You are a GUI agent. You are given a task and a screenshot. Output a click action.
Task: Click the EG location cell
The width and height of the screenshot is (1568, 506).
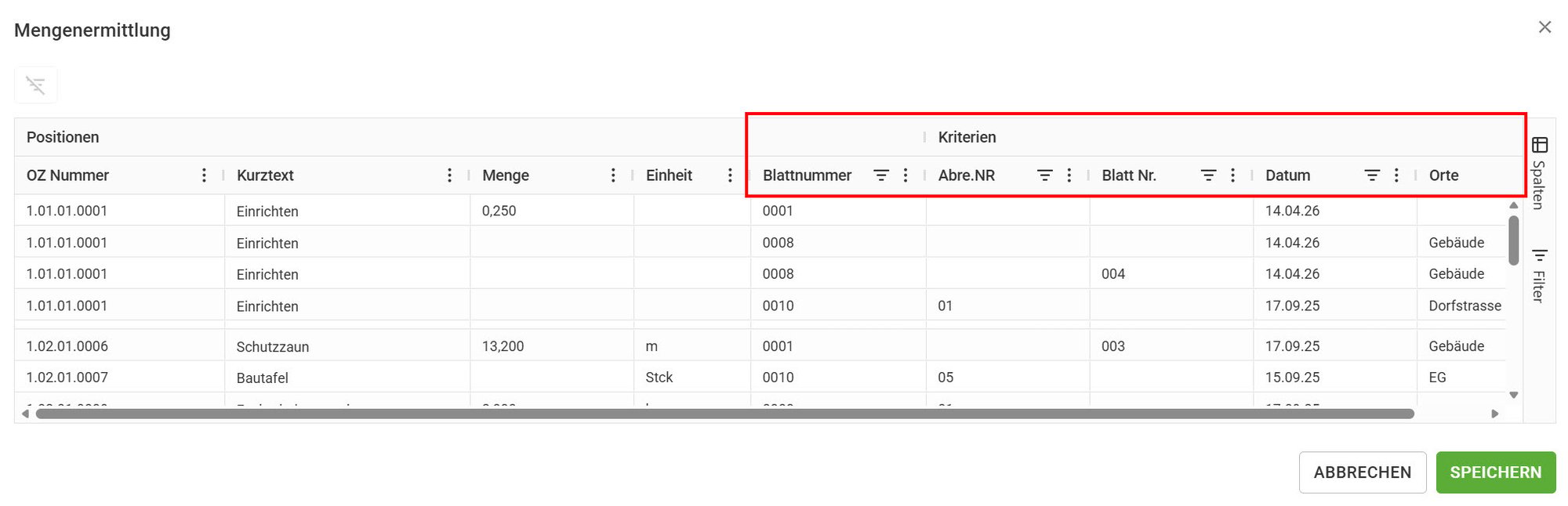pyautogui.click(x=1461, y=378)
